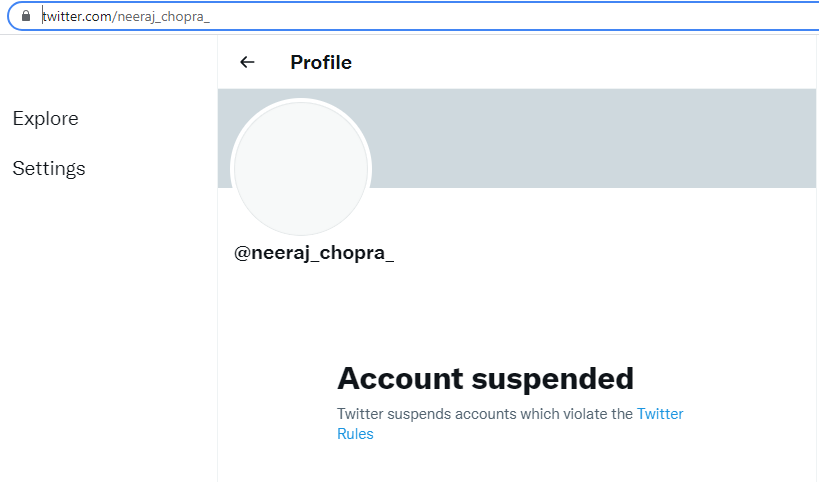Click the Profile page heading

[321, 63]
